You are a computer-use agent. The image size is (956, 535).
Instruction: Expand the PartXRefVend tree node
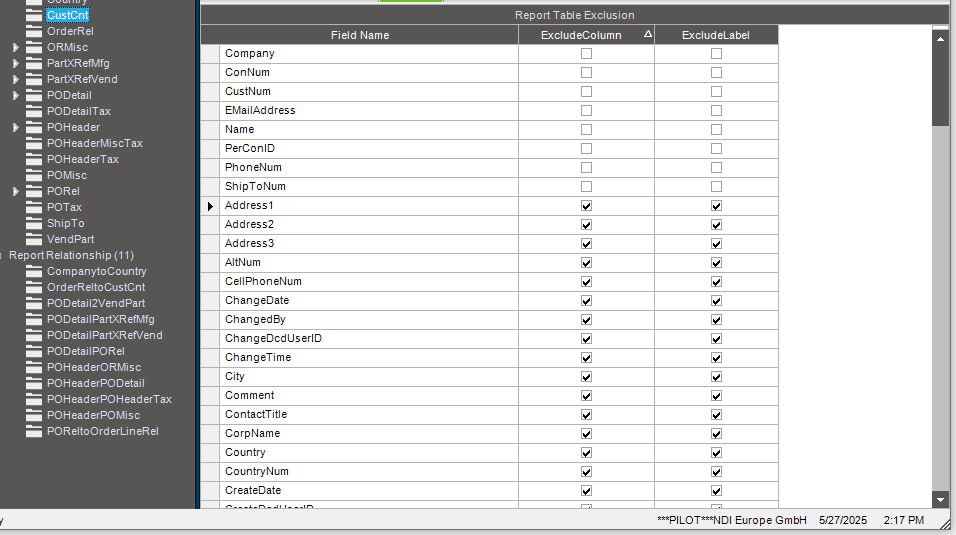16,79
